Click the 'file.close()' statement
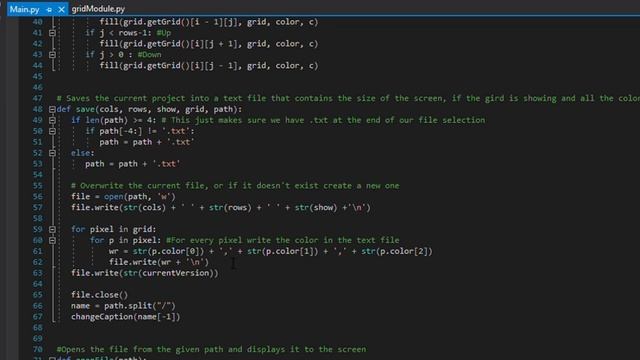640x360 pixels. click(x=99, y=295)
